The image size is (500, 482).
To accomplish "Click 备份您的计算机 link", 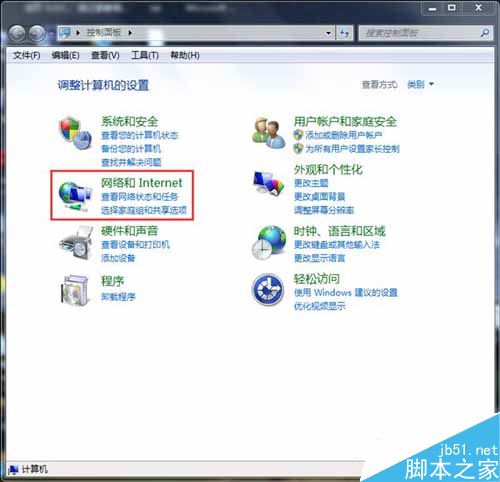I will click(131, 149).
